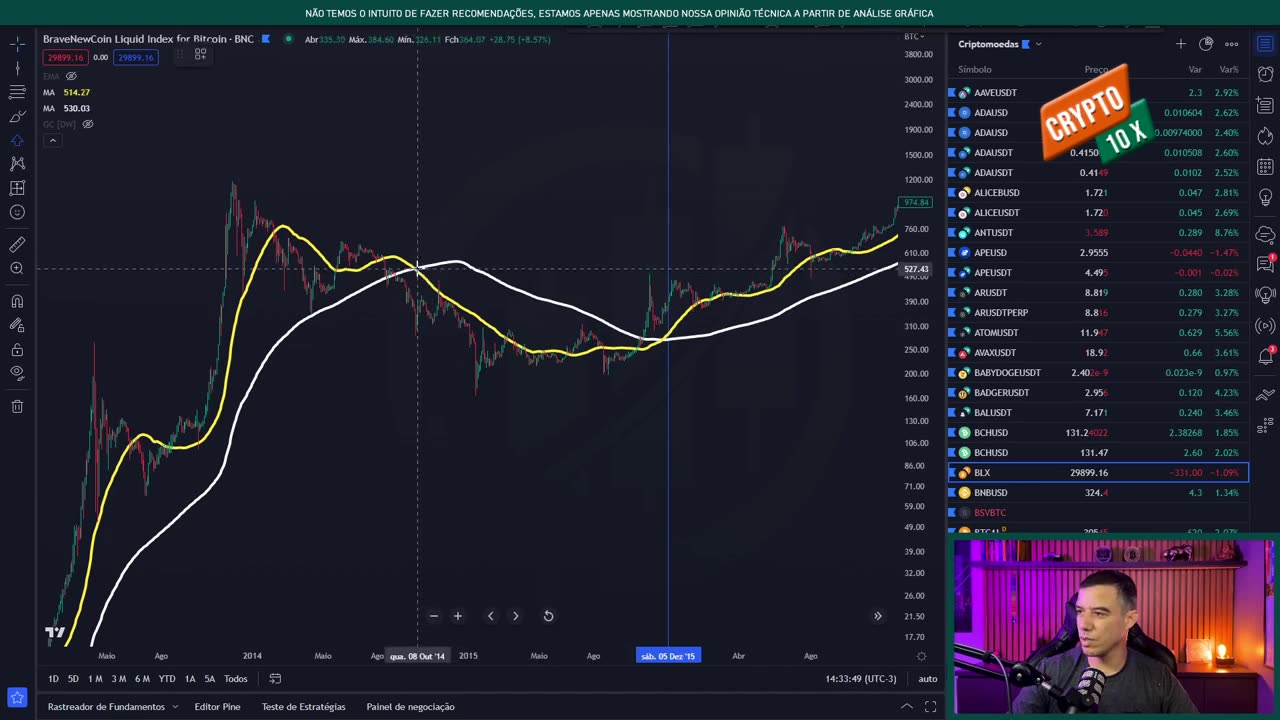This screenshot has width=1280, height=720.
Task: Select the highlighted arrow shape tool
Action: pos(17,140)
